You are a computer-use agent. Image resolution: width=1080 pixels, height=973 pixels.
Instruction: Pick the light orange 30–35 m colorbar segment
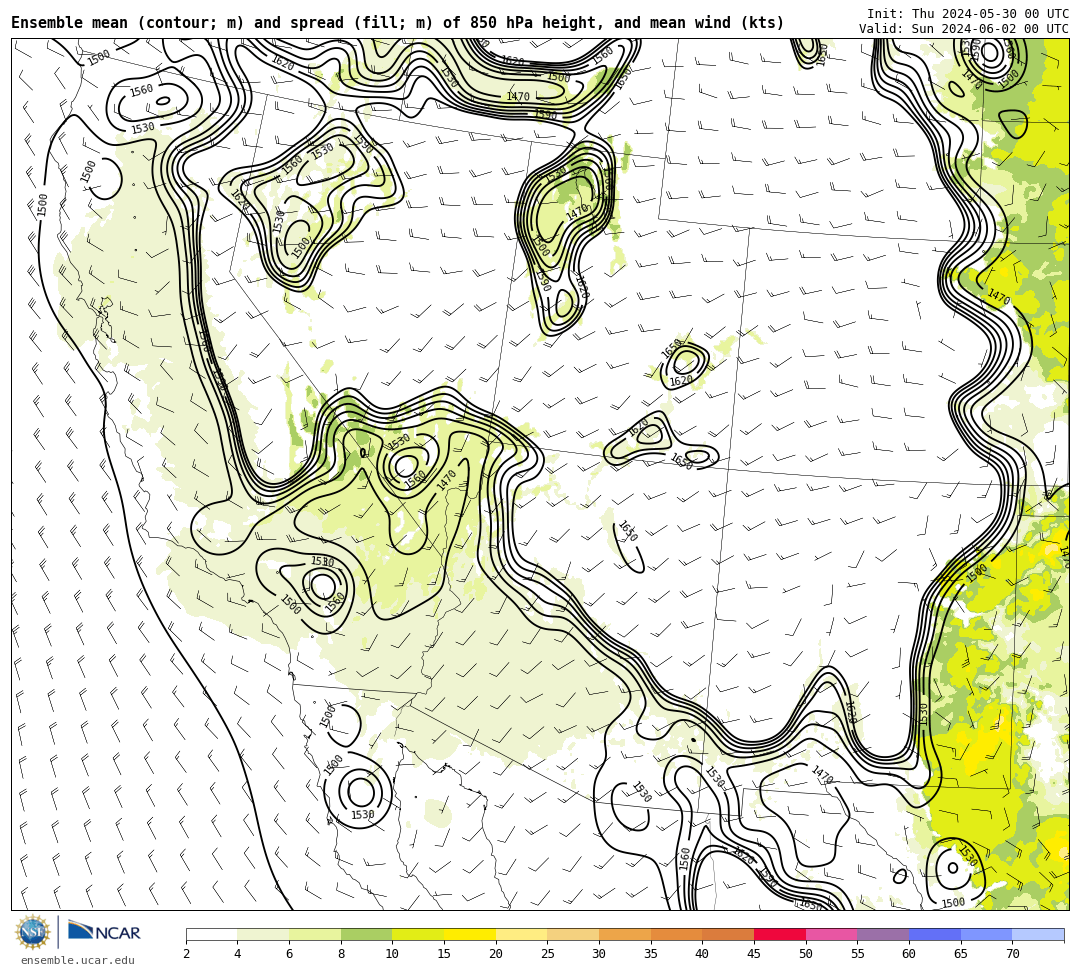click(x=625, y=934)
